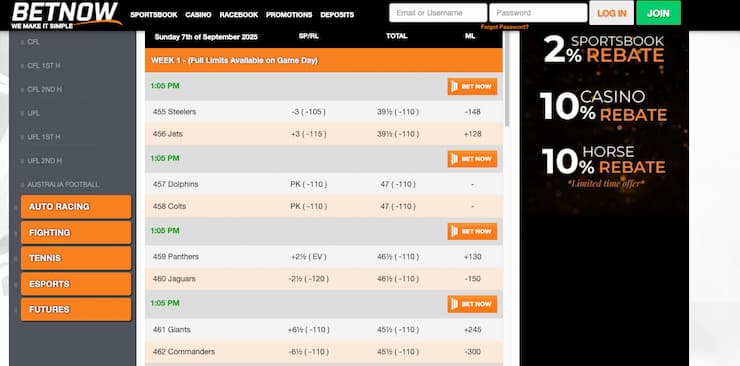Click the 462 Commanders team name
The image size is (740, 366).
tap(184, 352)
